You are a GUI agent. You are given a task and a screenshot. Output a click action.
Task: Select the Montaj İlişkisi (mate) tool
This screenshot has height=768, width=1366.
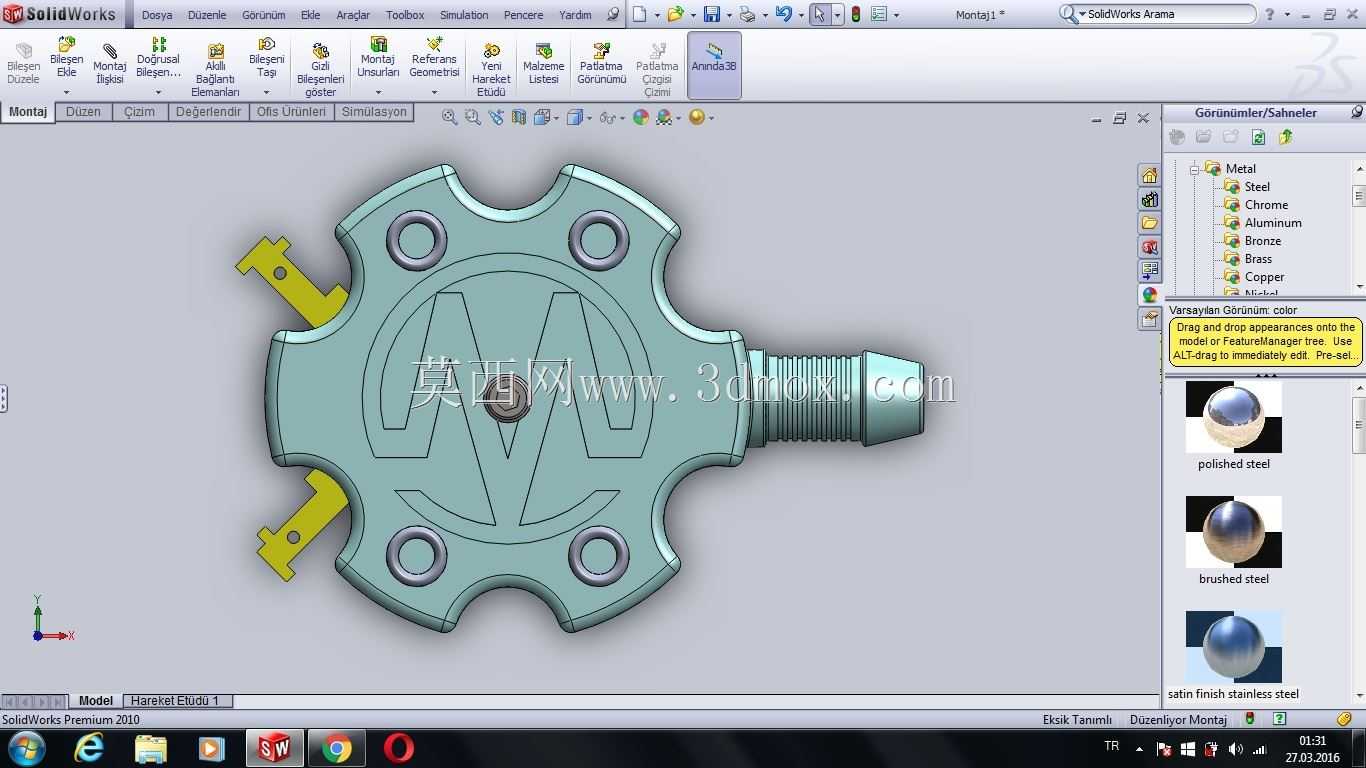click(x=110, y=64)
